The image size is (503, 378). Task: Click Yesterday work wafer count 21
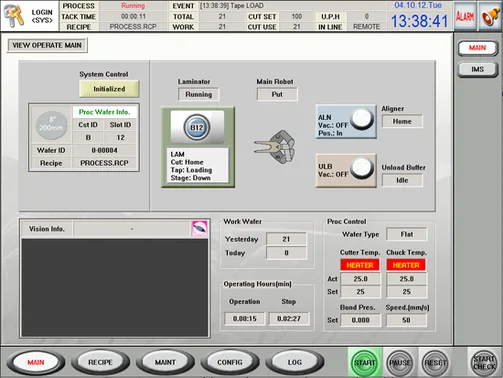pos(286,239)
